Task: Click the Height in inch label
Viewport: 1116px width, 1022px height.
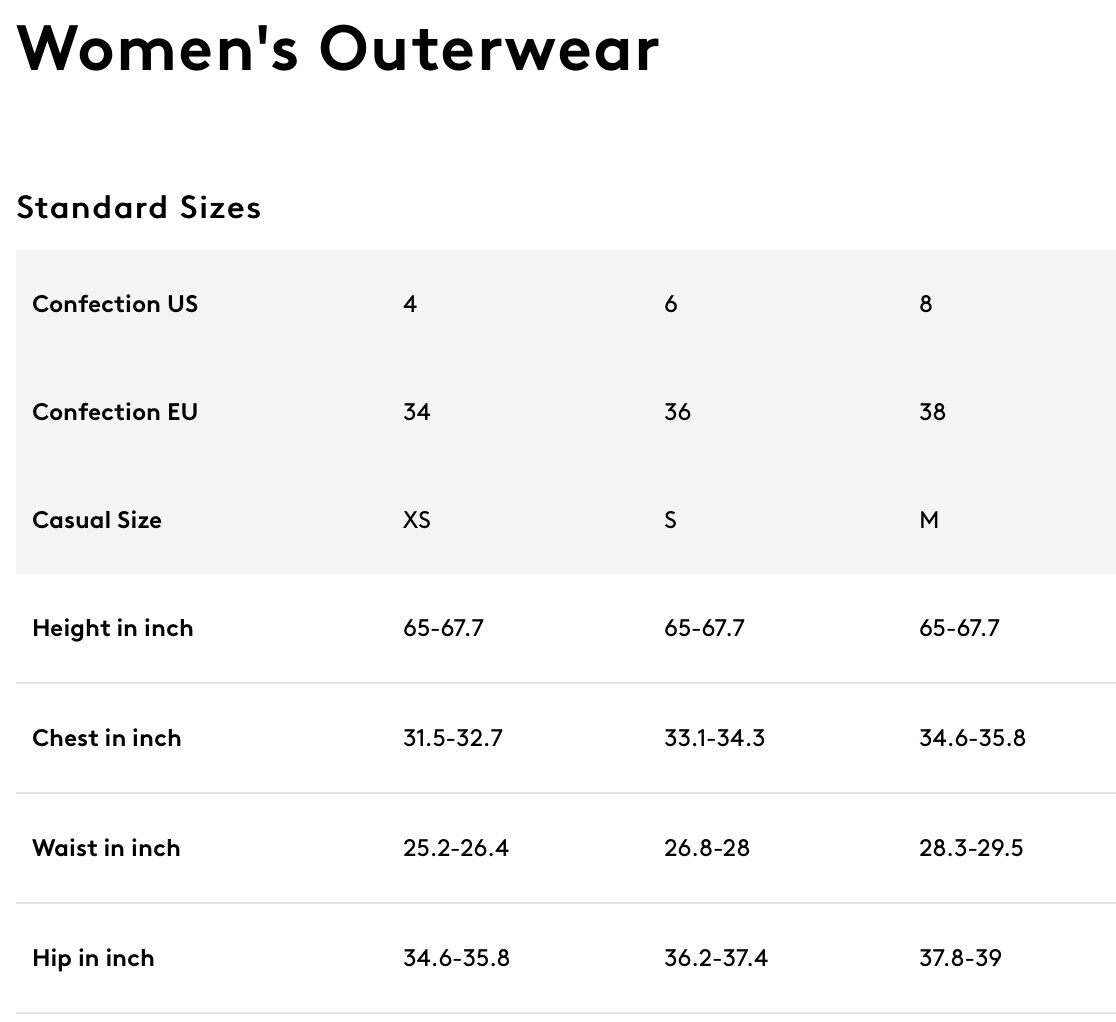Action: click(112, 628)
